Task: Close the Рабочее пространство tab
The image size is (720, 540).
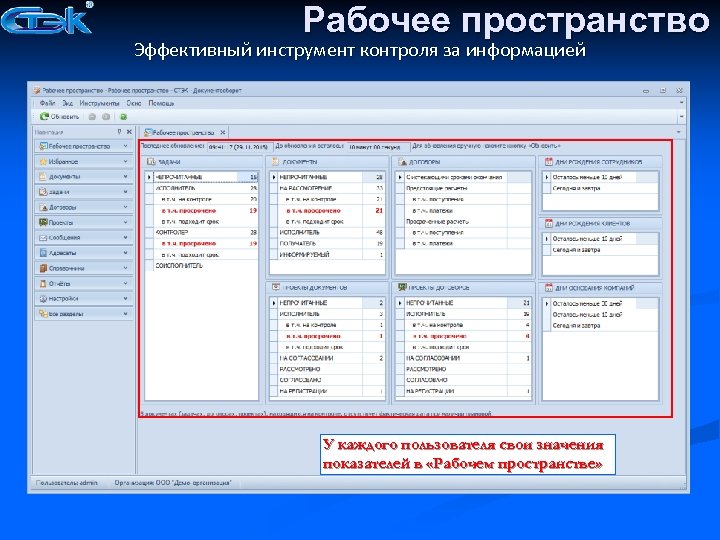Action: pos(223,133)
